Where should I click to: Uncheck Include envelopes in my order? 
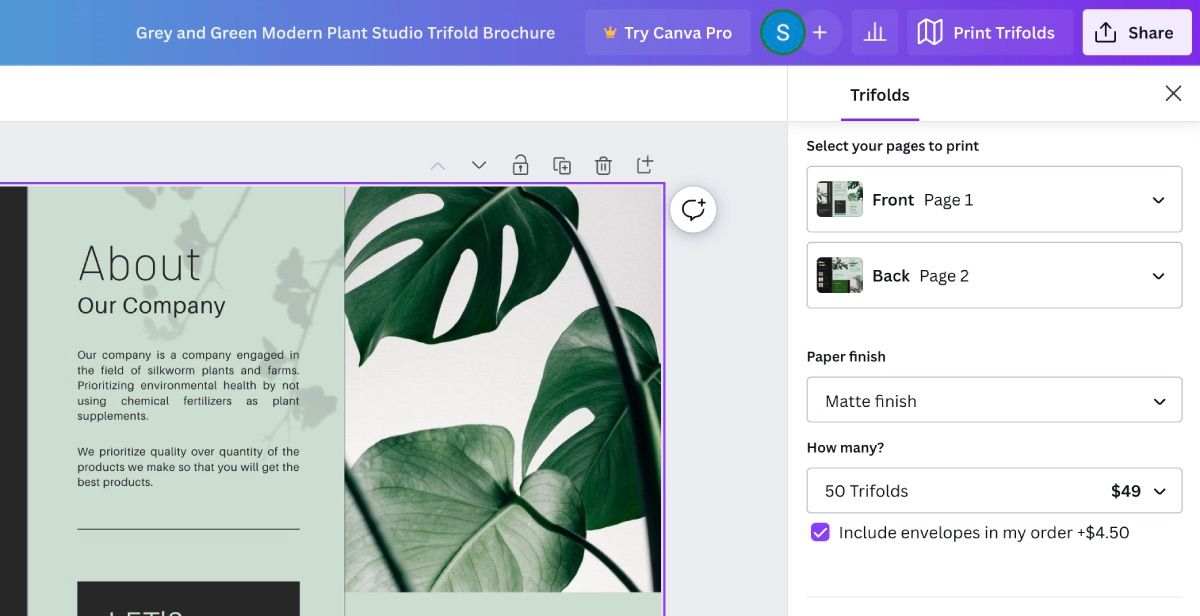[820, 532]
